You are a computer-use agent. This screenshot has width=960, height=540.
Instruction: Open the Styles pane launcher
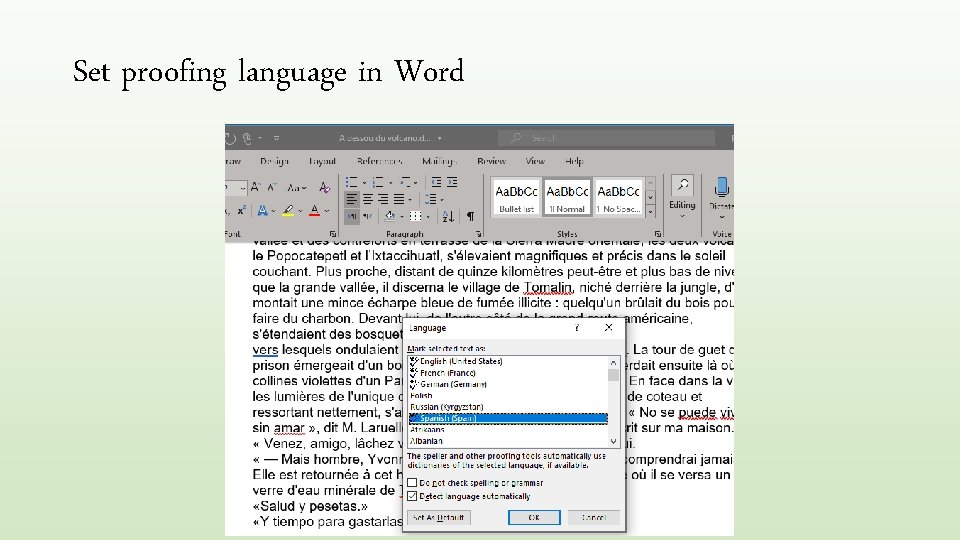coord(658,234)
